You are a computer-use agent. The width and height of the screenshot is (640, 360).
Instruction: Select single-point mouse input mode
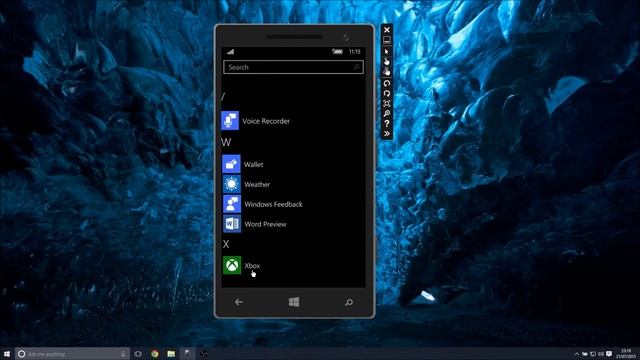click(387, 52)
